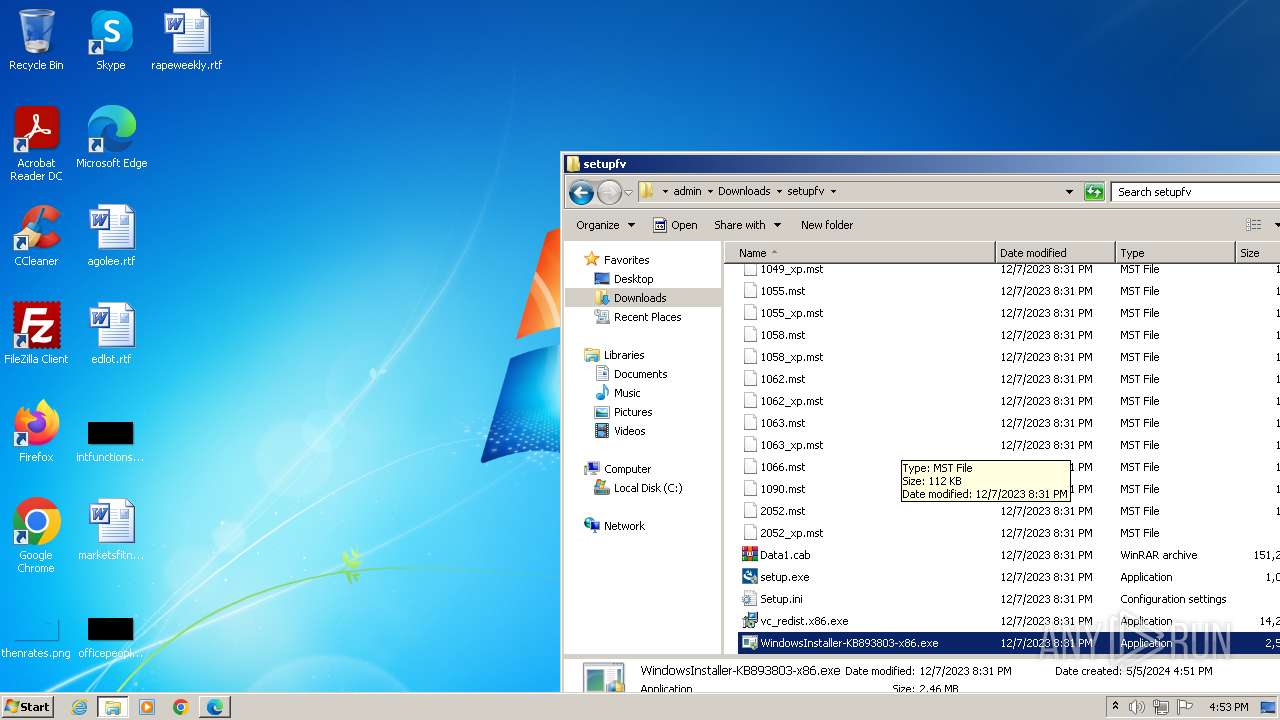Open Microsoft Edge from the taskbar
Viewport: 1280px width, 720px height.
[x=215, y=707]
